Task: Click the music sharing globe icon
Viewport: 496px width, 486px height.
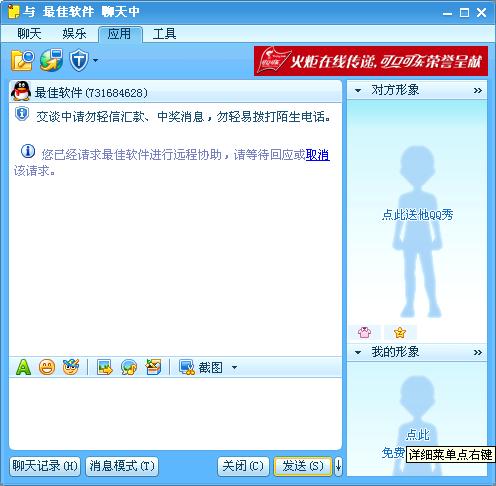Action: point(129,367)
